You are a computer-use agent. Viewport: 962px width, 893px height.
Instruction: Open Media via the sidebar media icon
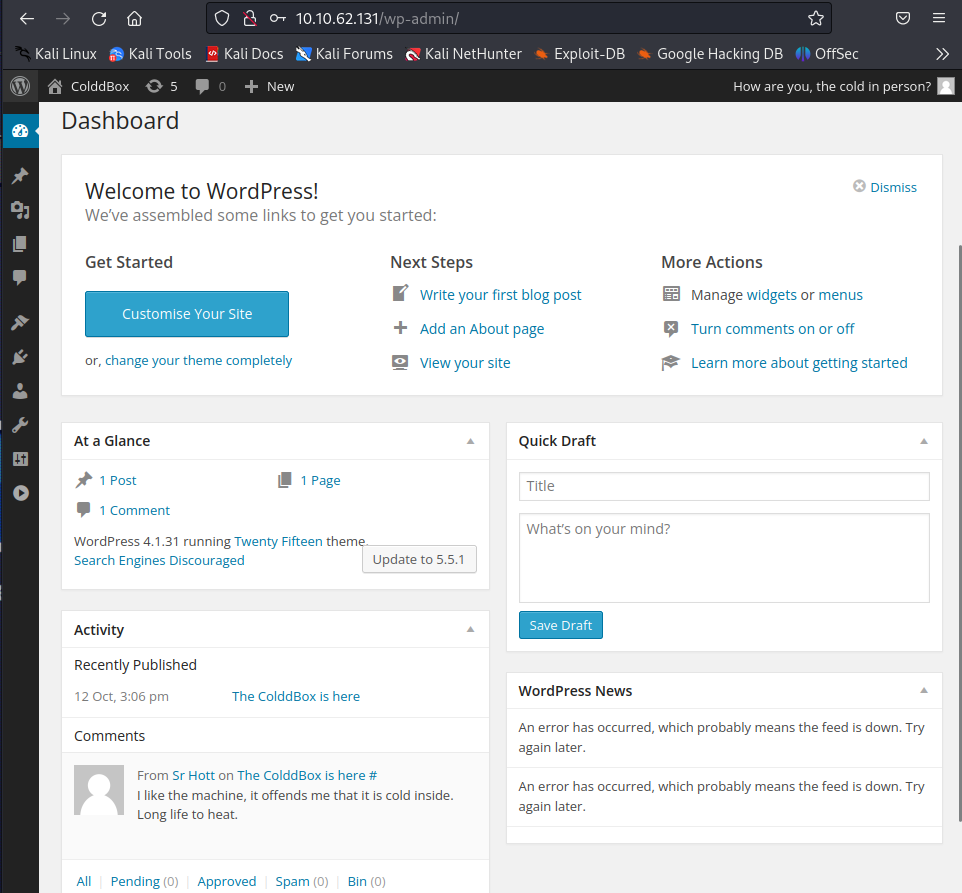pos(20,210)
